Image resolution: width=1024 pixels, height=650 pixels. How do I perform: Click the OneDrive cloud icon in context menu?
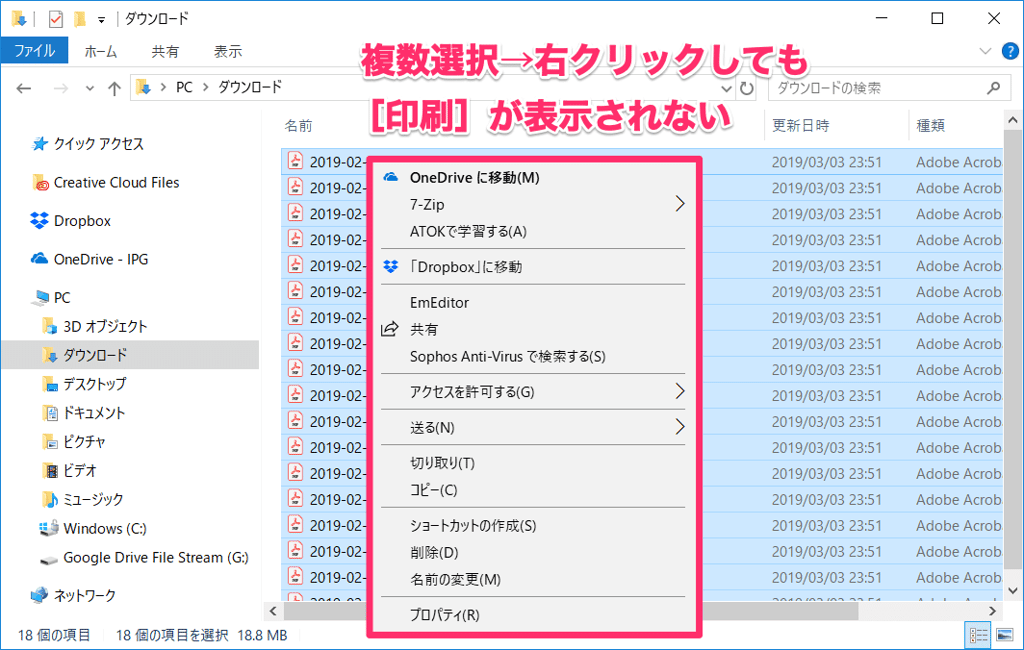pos(391,177)
